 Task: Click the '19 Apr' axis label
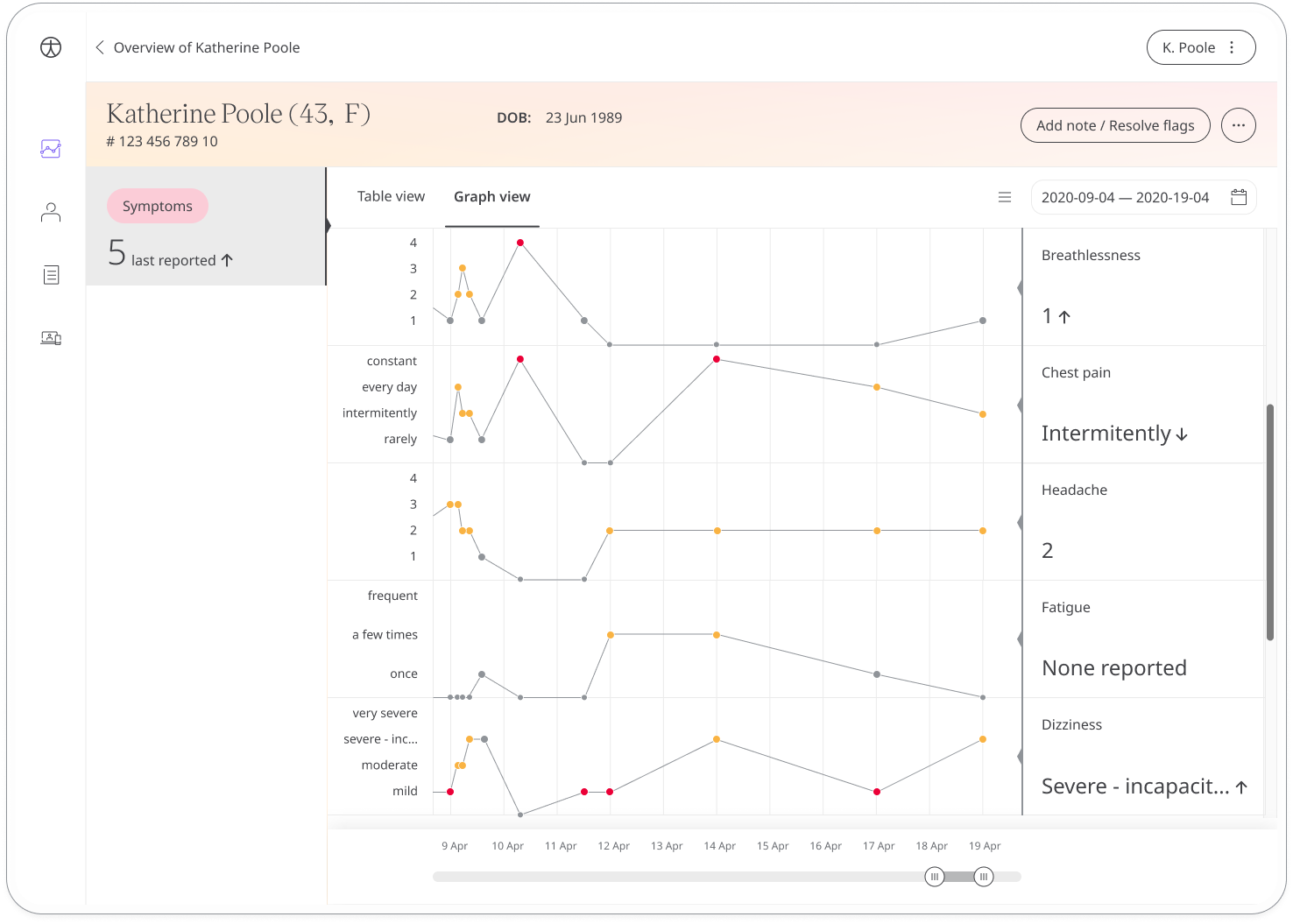point(985,846)
